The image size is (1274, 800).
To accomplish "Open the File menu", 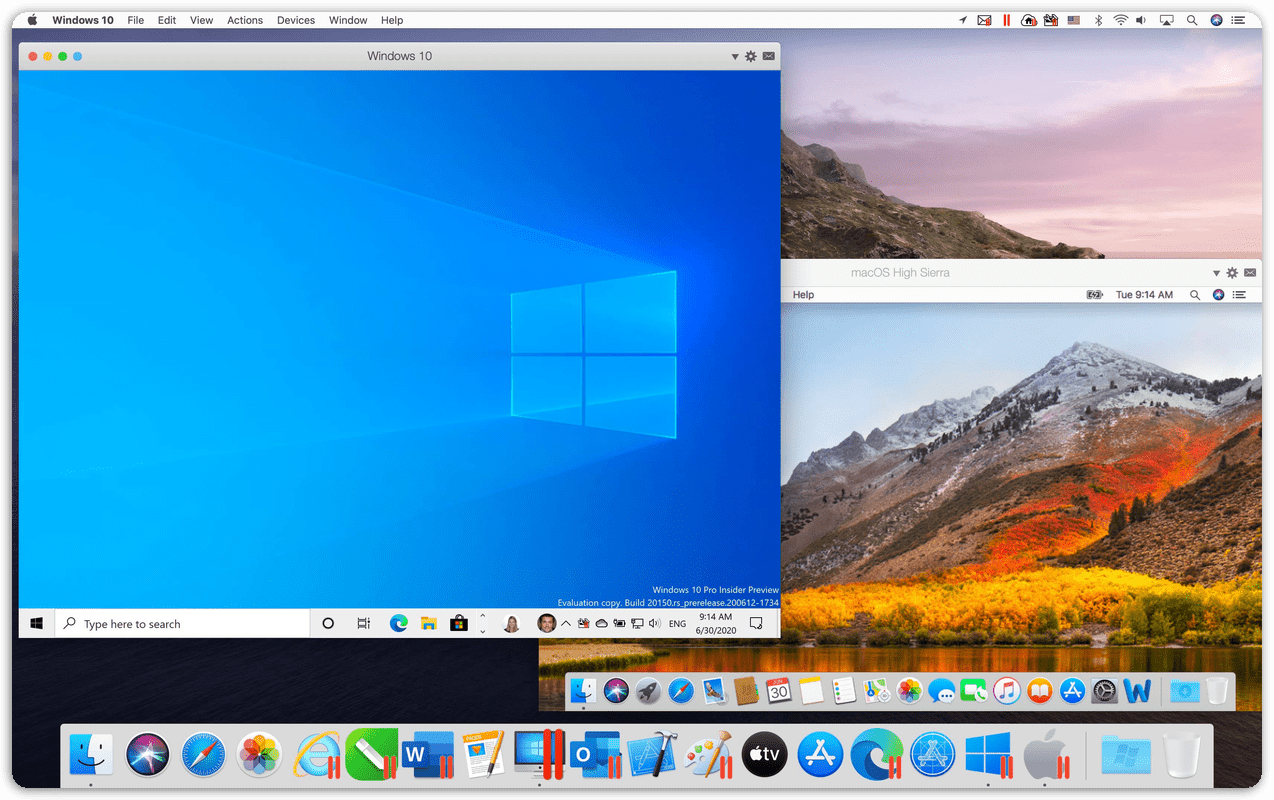I will tap(136, 20).
